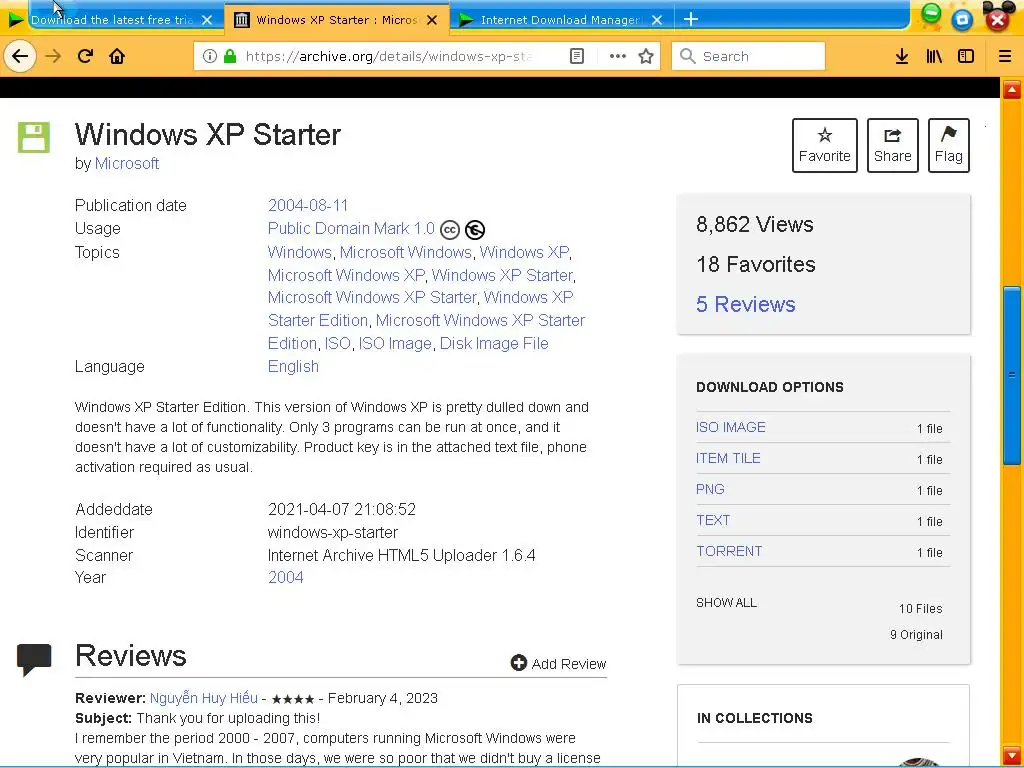Switch to Download the latest free trial tab
Viewport: 1024px width, 768px height.
[111, 20]
